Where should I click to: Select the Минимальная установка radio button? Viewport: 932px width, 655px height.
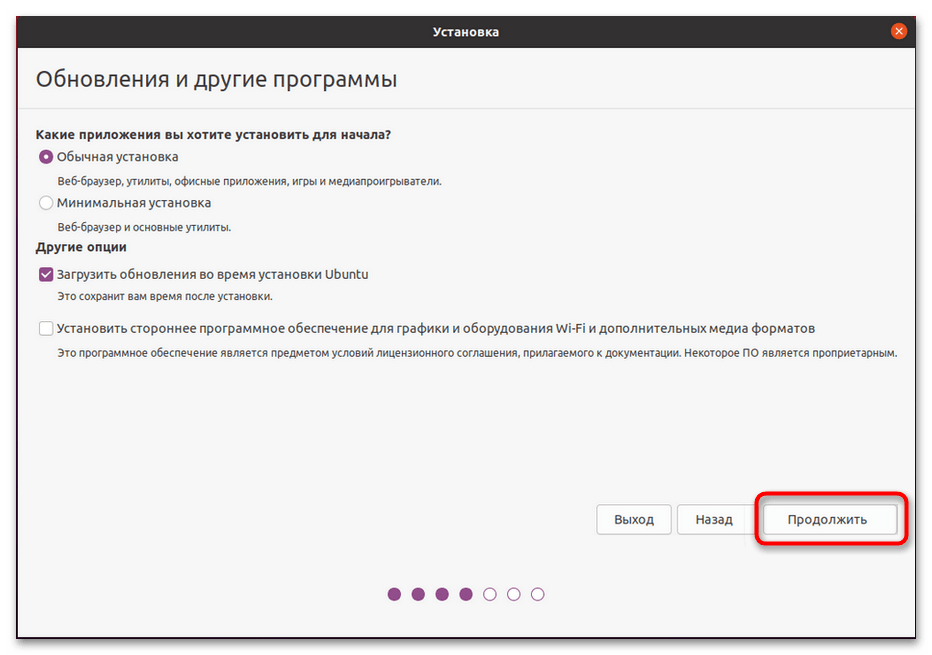[46, 203]
